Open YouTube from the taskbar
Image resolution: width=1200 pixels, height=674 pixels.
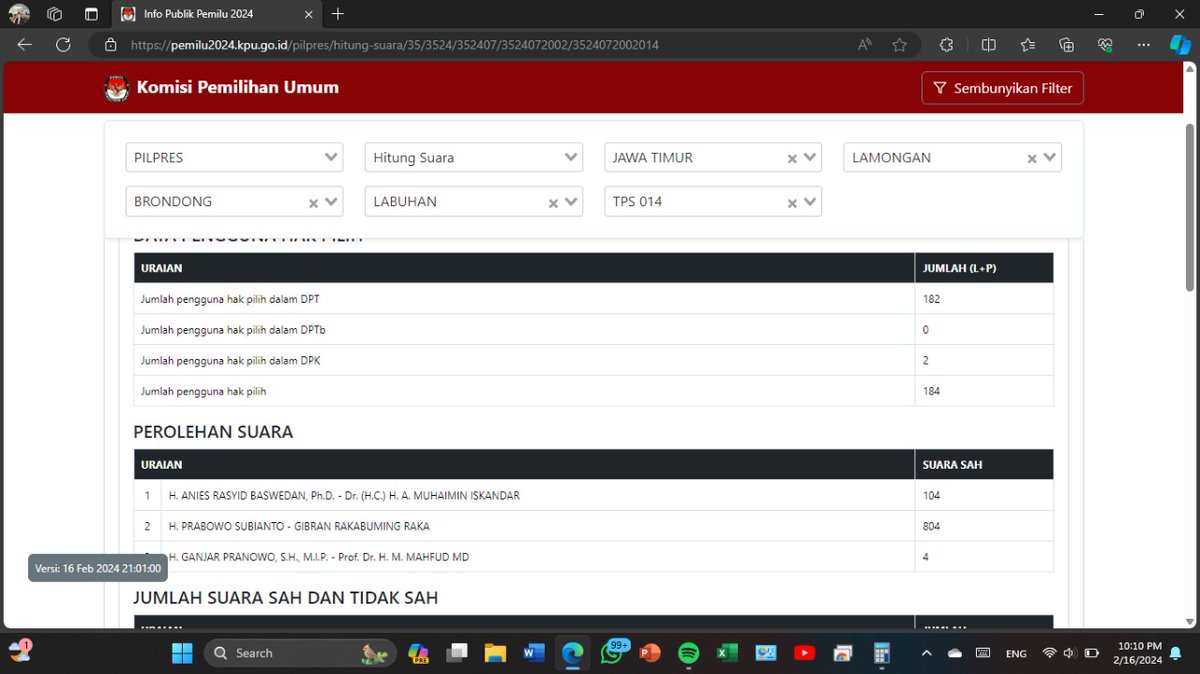click(x=804, y=653)
